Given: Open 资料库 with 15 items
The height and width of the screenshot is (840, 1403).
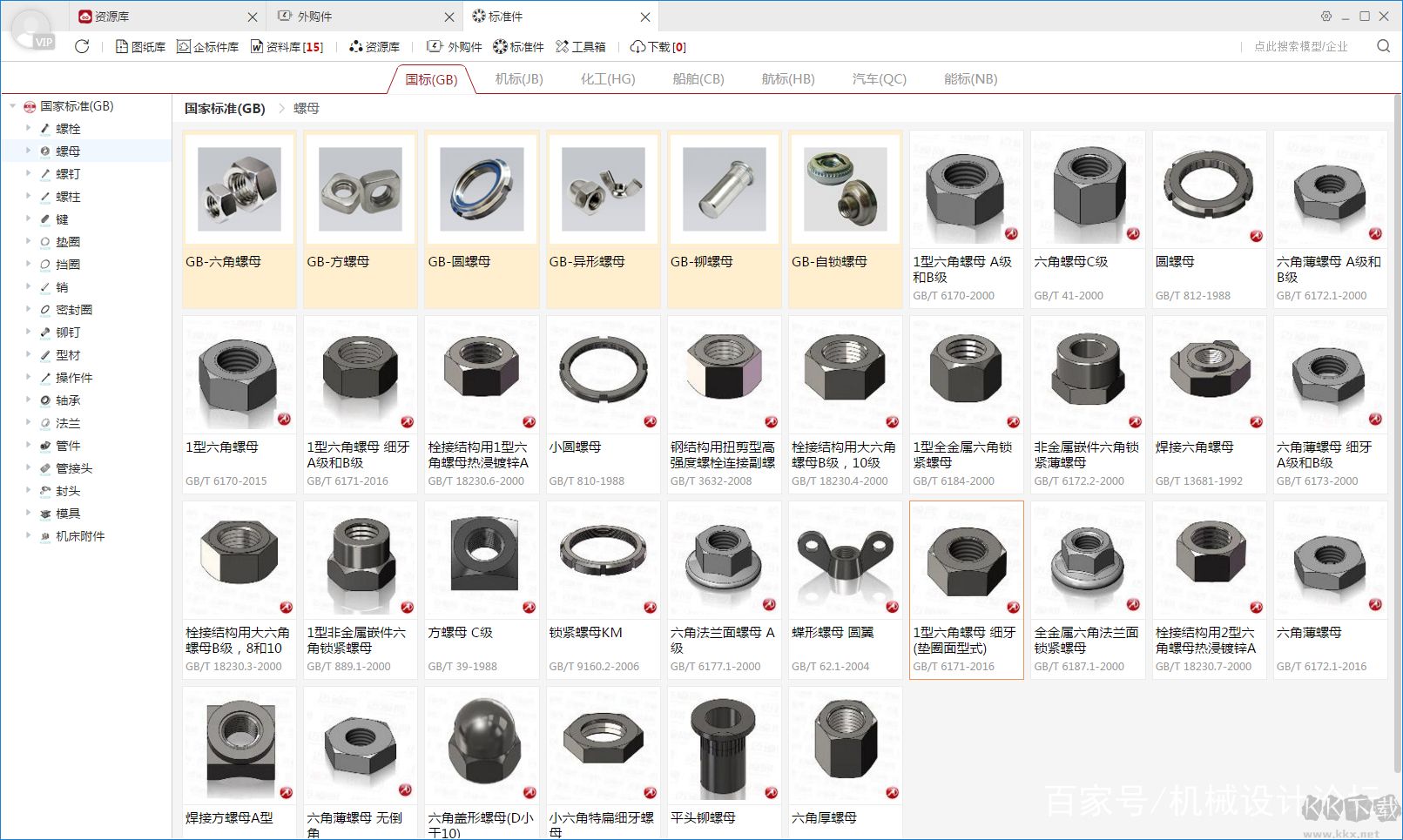Looking at the screenshot, I should click(x=287, y=47).
